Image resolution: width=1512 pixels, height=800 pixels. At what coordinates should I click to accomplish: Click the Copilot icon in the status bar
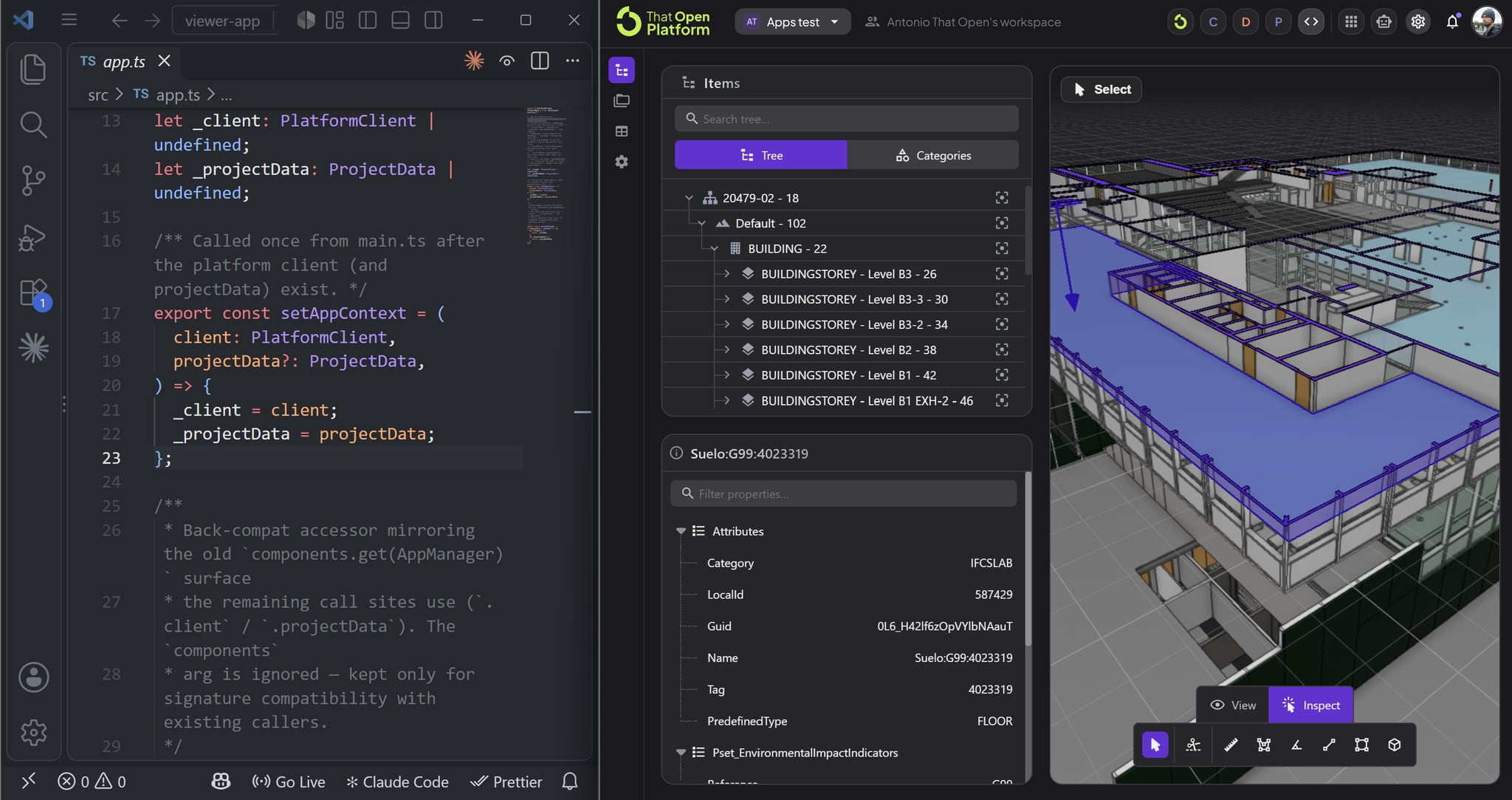coord(220,781)
